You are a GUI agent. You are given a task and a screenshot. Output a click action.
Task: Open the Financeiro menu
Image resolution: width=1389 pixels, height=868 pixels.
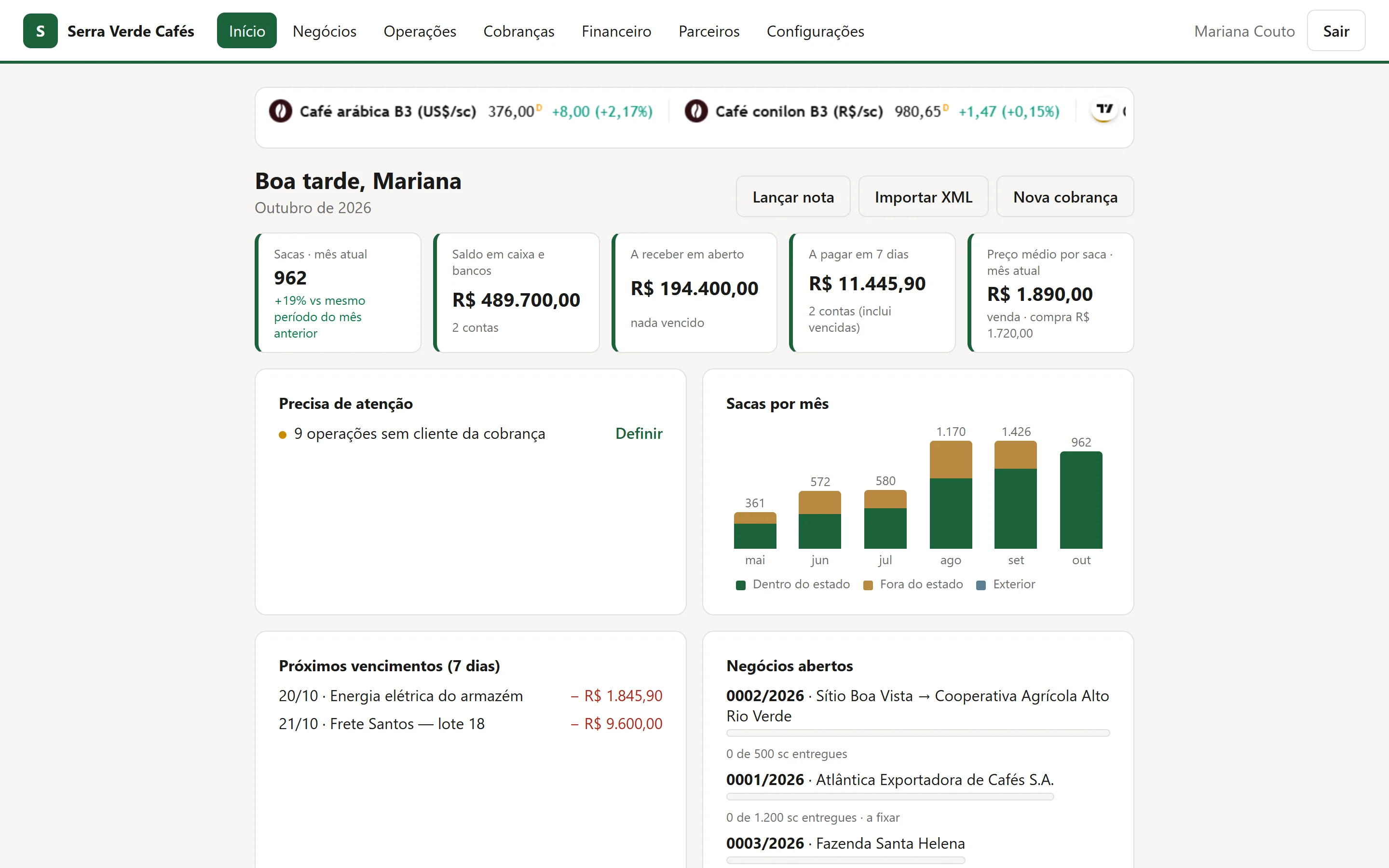click(616, 31)
